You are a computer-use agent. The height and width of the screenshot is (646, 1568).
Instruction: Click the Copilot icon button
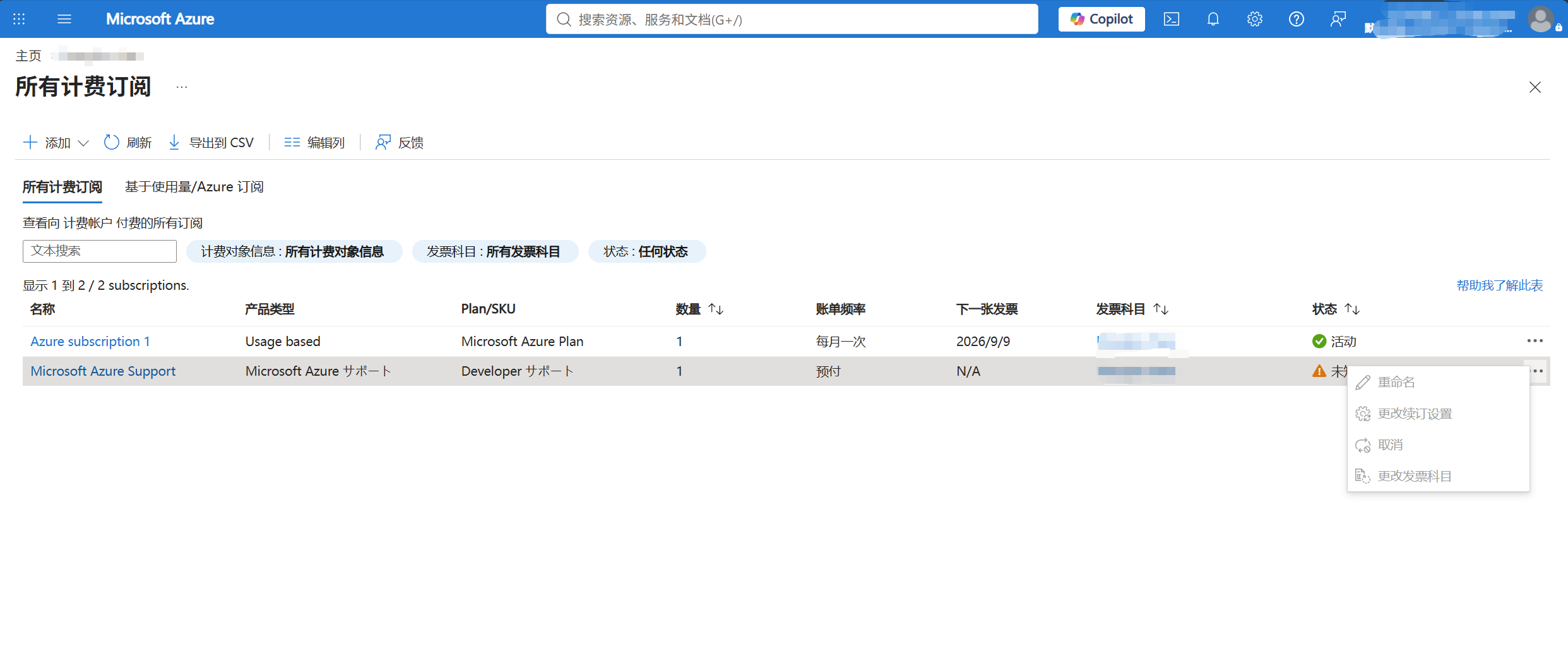(x=1102, y=19)
